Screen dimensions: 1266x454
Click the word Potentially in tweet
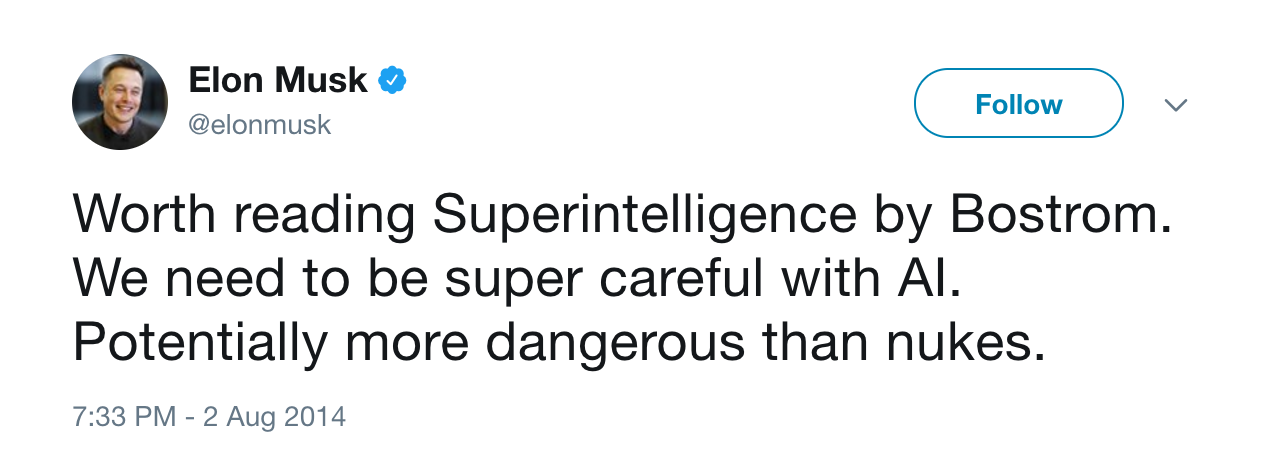(200, 345)
